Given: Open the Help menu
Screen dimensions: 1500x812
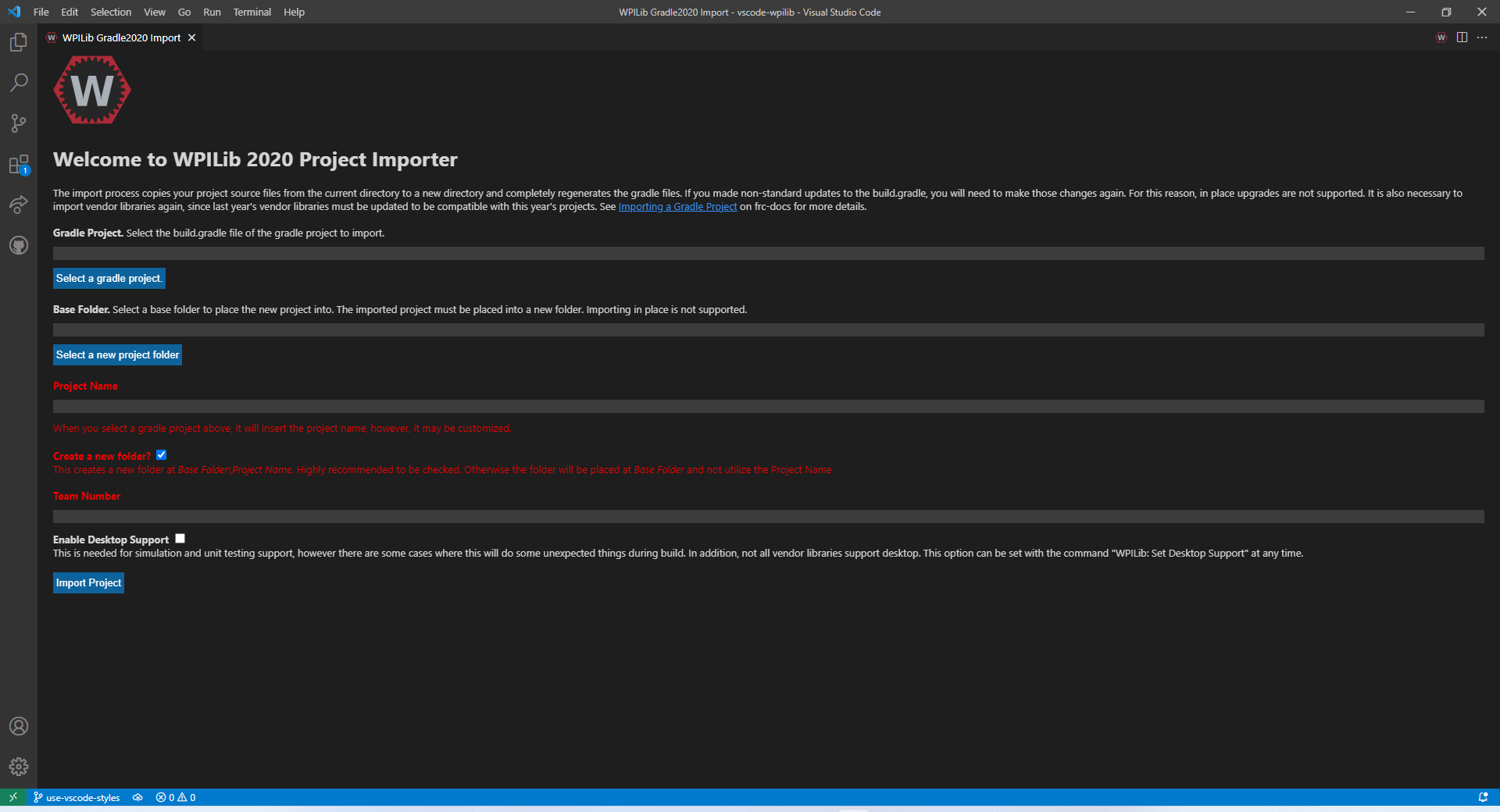Looking at the screenshot, I should [294, 12].
